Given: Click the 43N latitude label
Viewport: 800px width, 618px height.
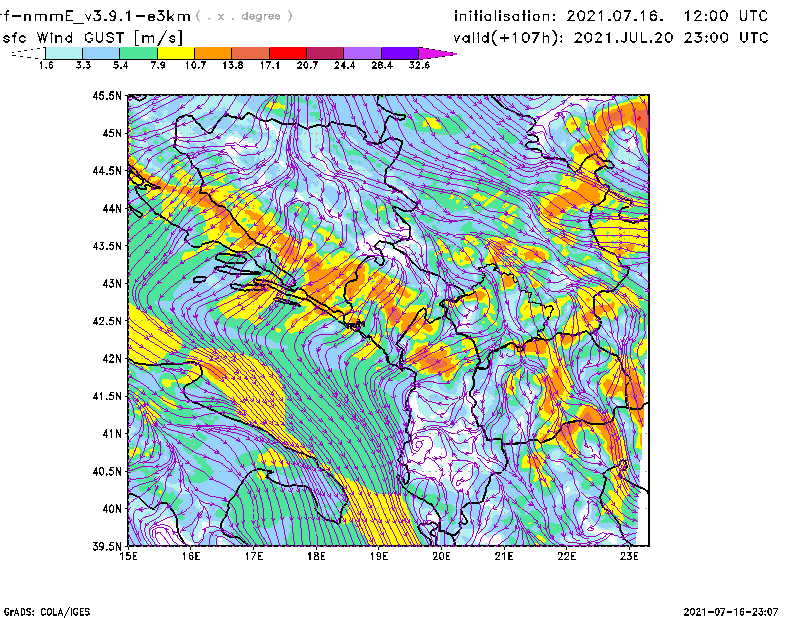Looking at the screenshot, I should [x=112, y=283].
